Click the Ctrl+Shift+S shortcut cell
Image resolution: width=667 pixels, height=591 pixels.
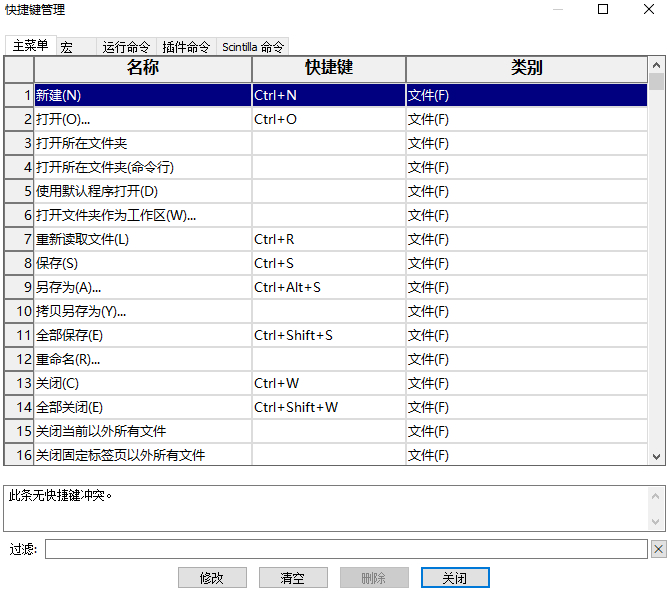pos(329,335)
